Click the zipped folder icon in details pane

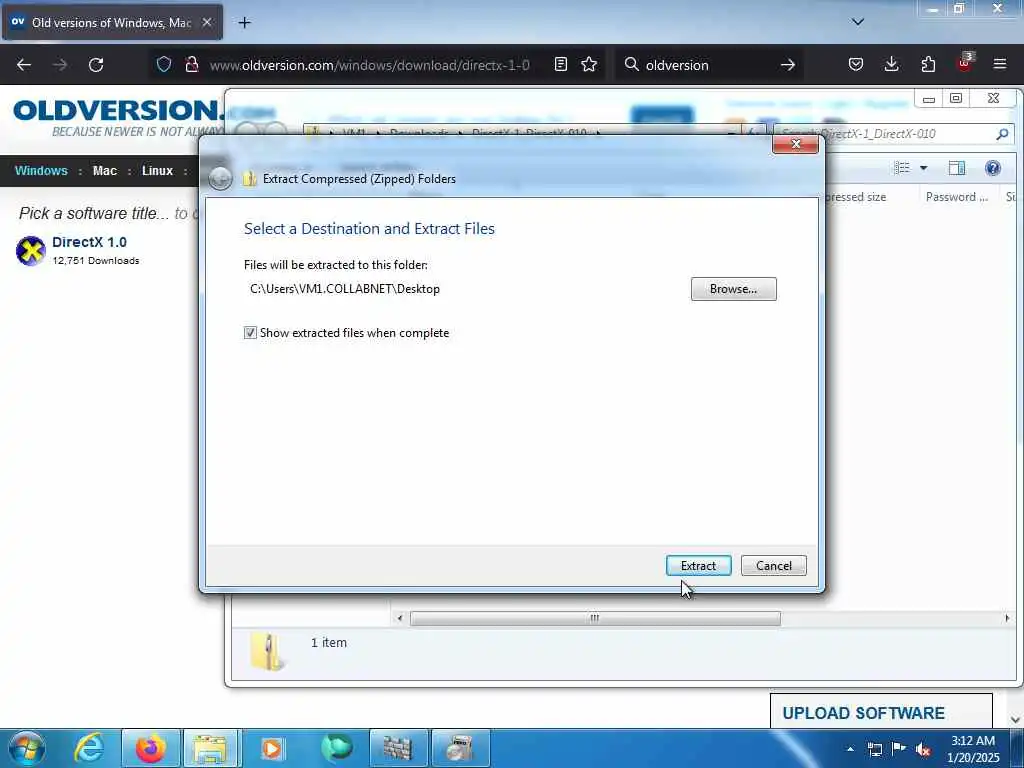click(x=266, y=652)
